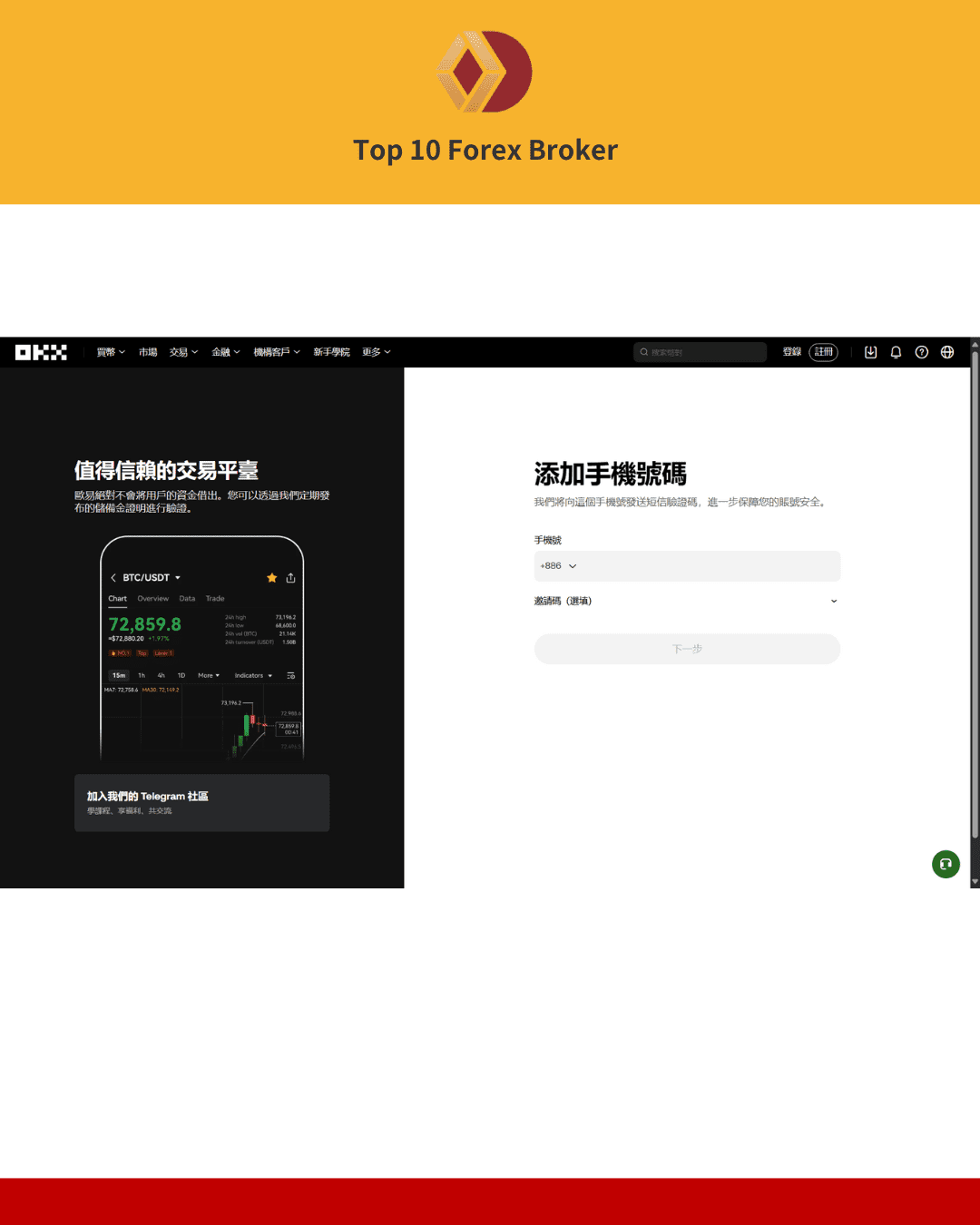
Task: Click the help question mark icon
Action: tap(921, 352)
